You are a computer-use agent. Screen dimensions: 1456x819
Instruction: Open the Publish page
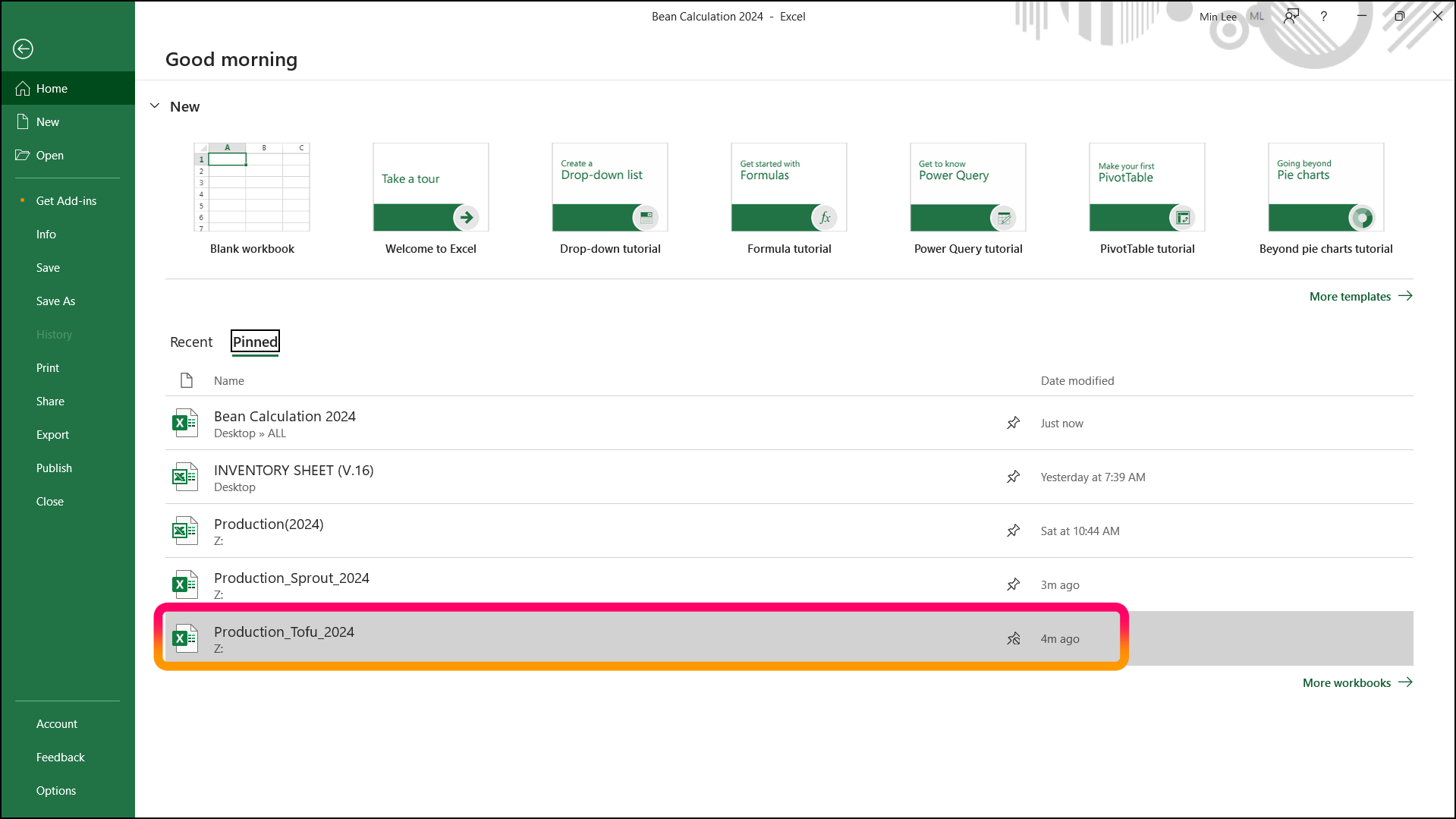pyautogui.click(x=68, y=468)
